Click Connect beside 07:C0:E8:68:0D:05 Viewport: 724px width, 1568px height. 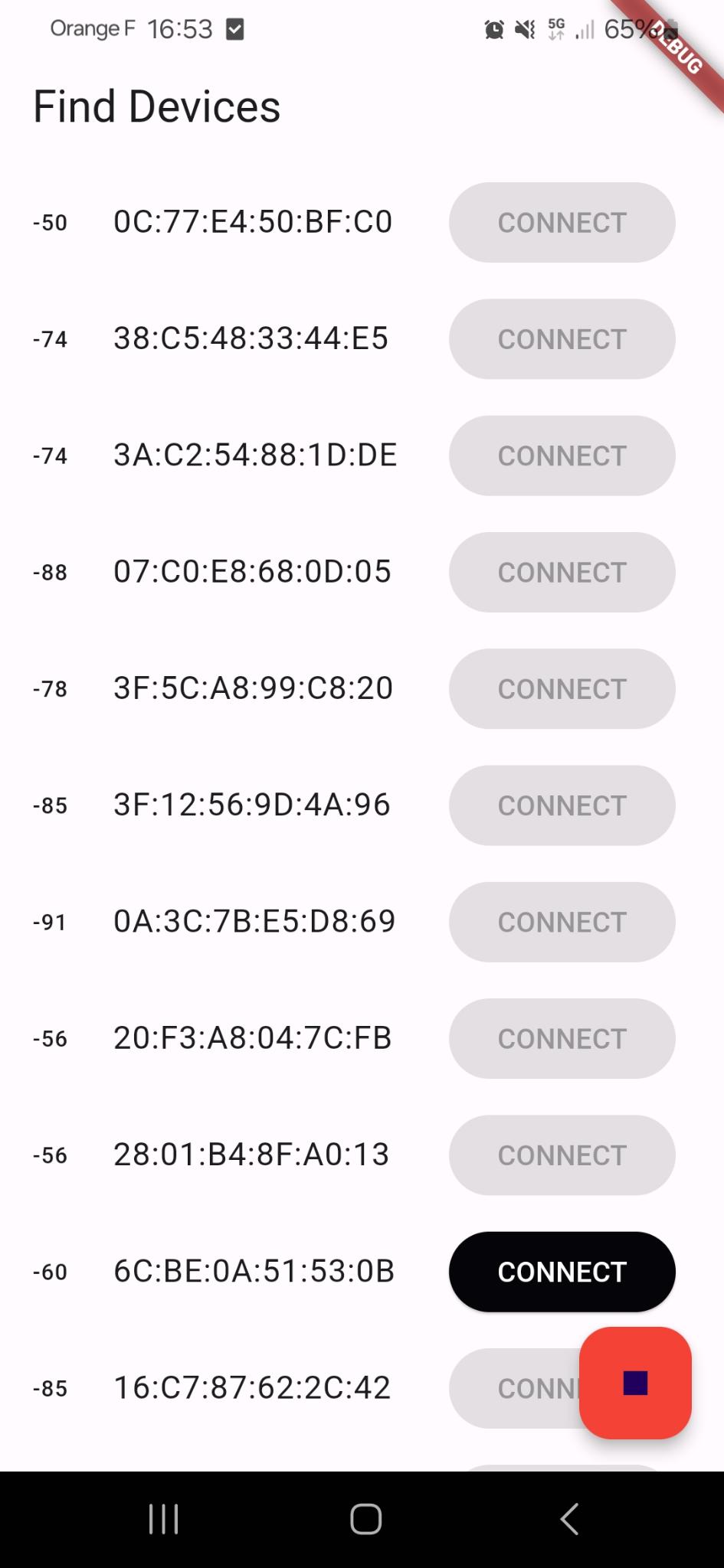coord(562,572)
